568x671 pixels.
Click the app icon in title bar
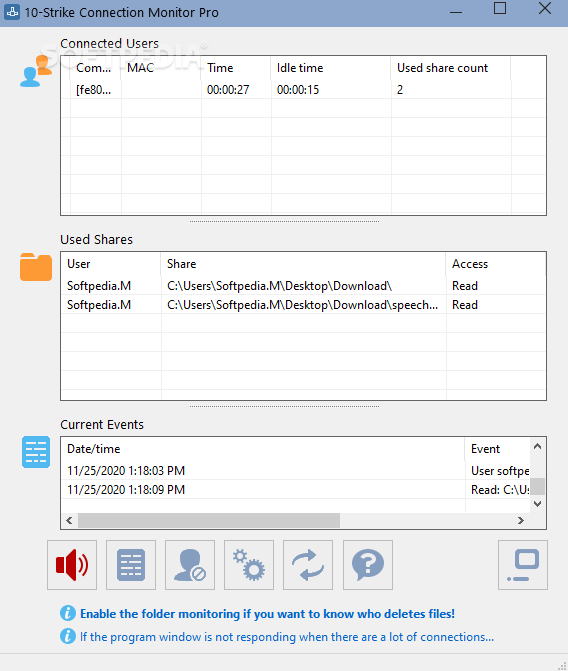[x=12, y=12]
